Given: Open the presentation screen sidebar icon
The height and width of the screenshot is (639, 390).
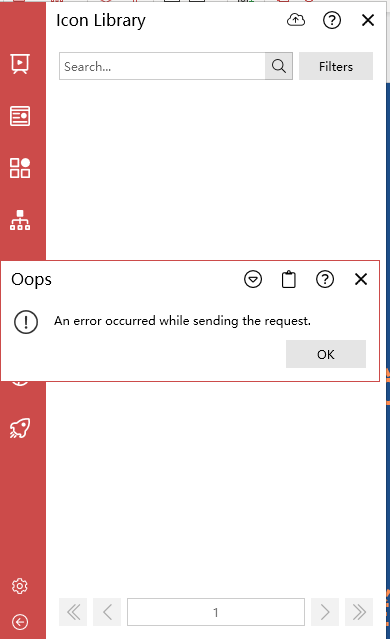Looking at the screenshot, I should tap(20, 64).
